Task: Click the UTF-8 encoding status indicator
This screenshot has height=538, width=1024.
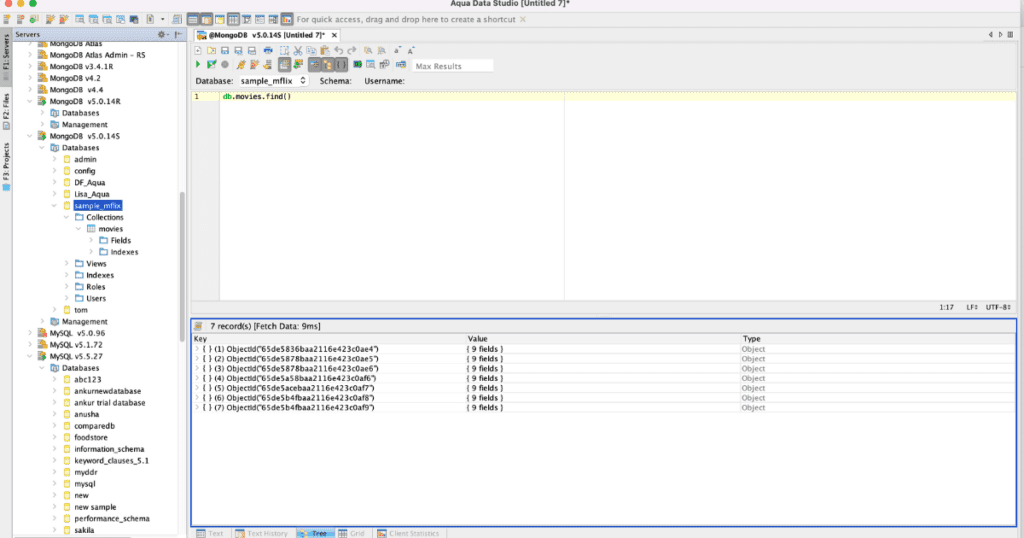Action: (x=998, y=307)
